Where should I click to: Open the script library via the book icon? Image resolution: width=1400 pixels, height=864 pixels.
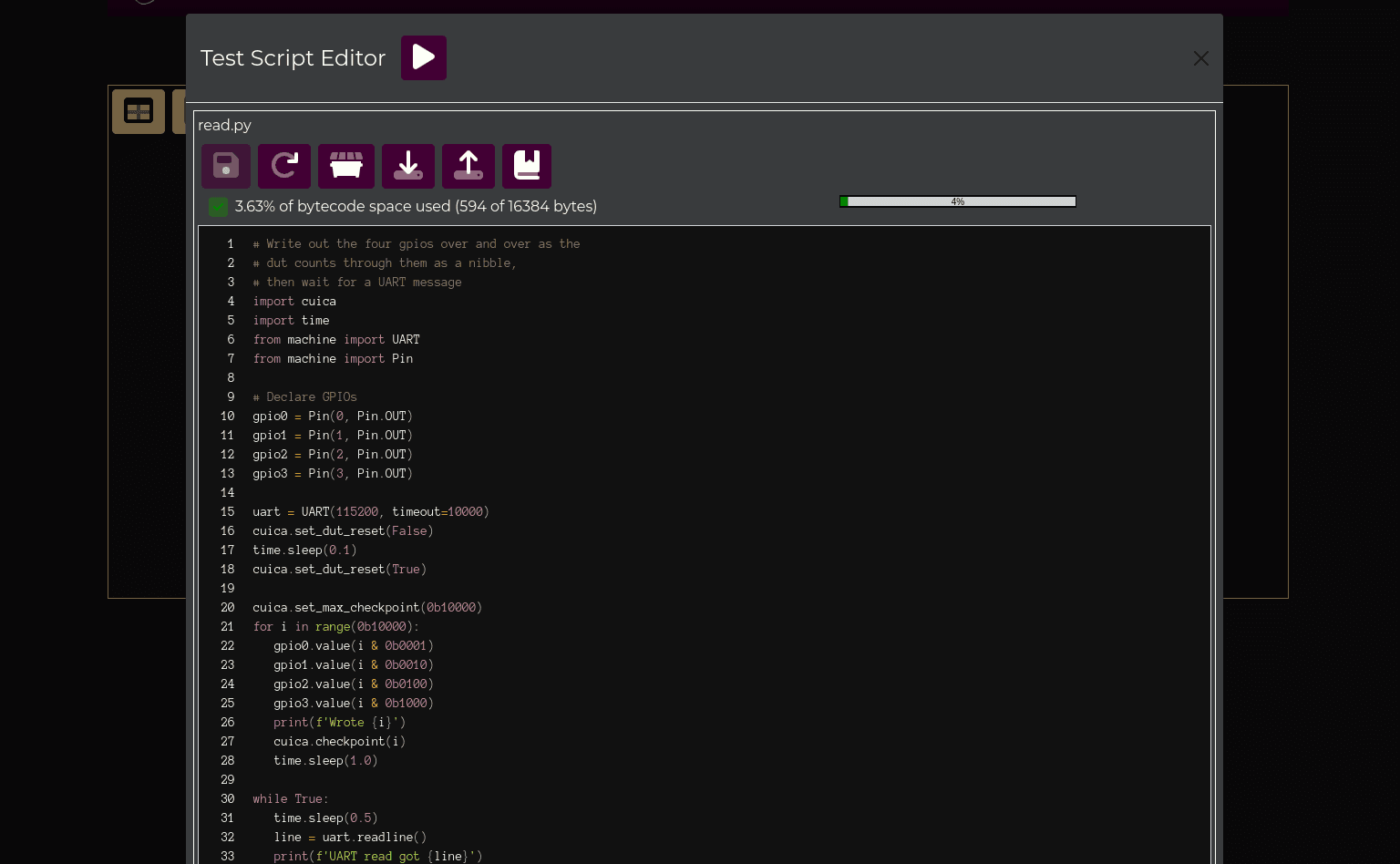(527, 166)
